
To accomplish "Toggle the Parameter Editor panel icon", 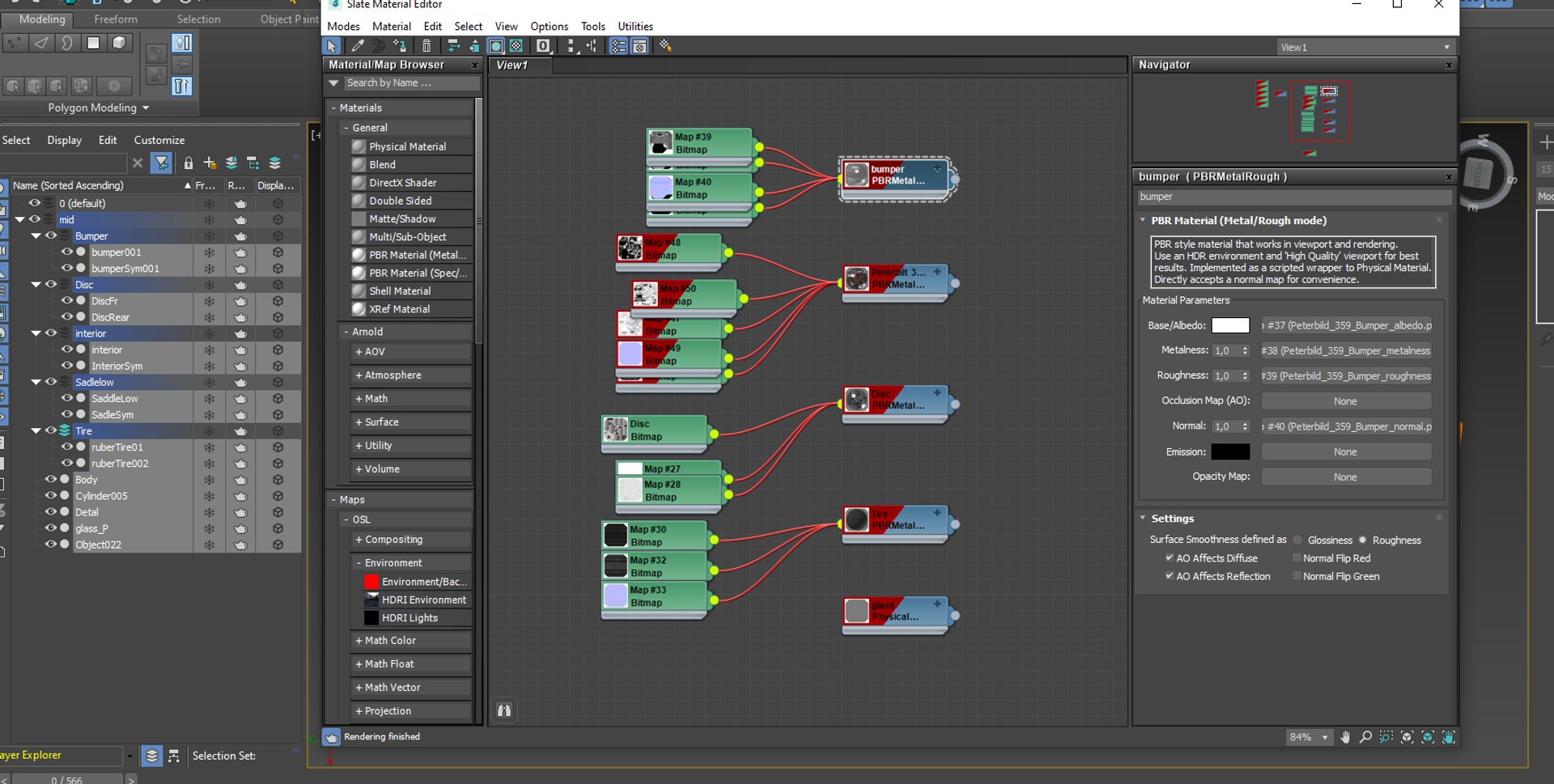I will [x=639, y=46].
